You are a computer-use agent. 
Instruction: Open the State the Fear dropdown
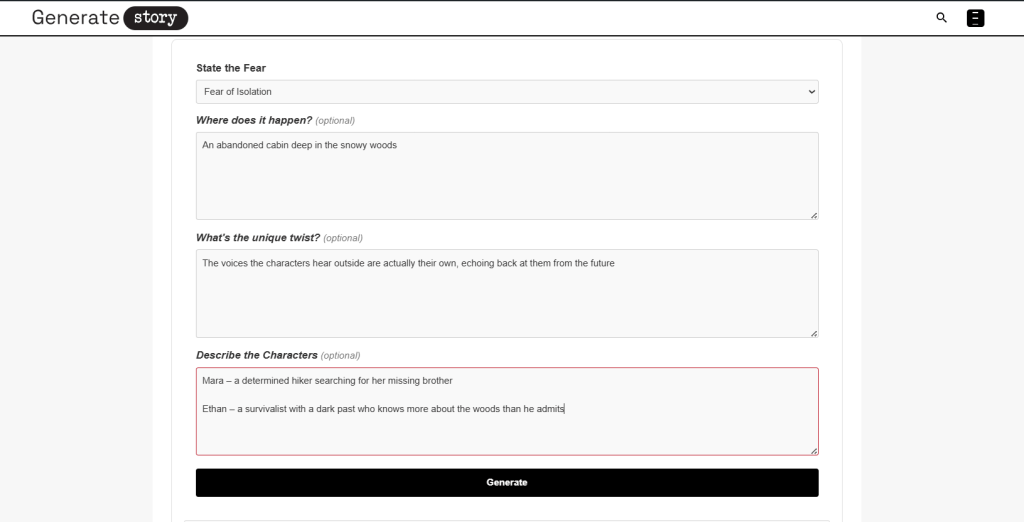(506, 92)
